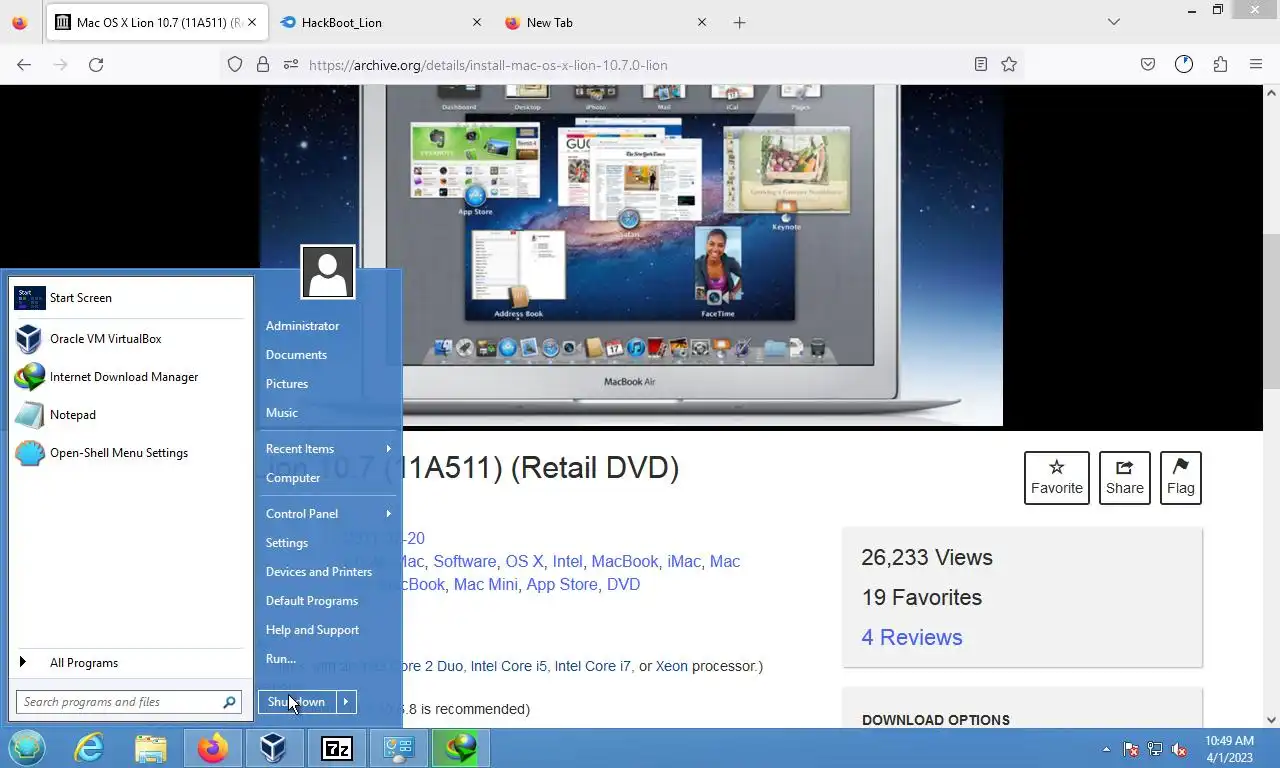Open File Explorer from the taskbar

[x=151, y=748]
